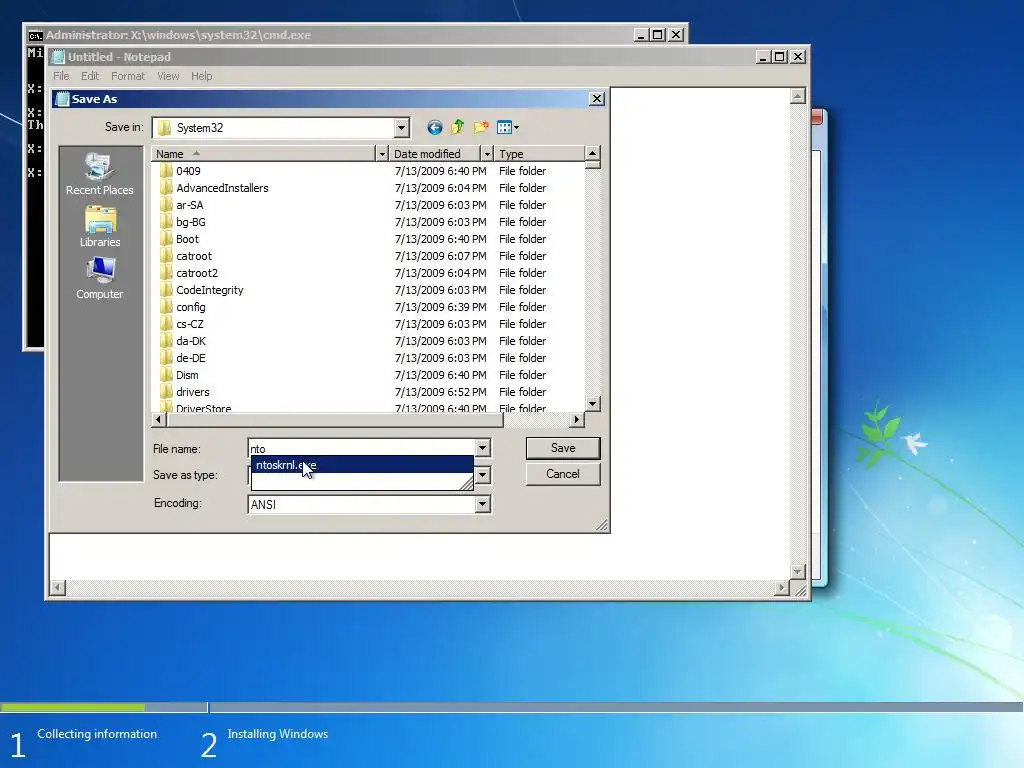Select the drivers folder icon
This screenshot has height=768, width=1024.
pos(167,391)
